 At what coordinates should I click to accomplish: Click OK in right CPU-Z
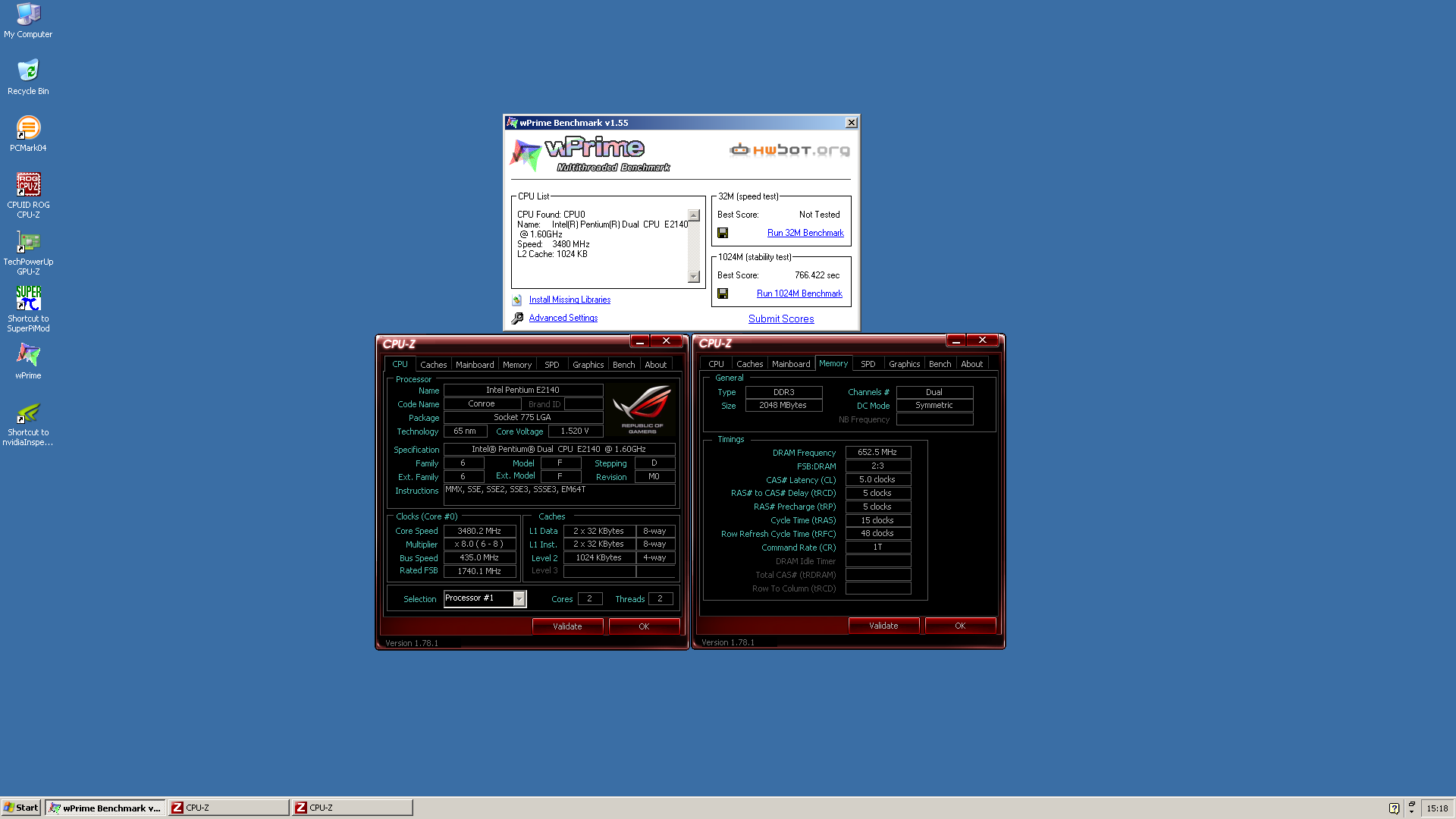[x=960, y=626]
